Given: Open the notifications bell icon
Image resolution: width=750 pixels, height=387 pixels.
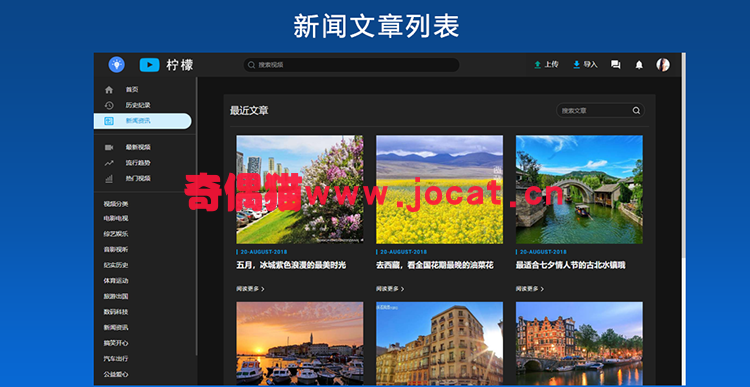Looking at the screenshot, I should coord(639,65).
